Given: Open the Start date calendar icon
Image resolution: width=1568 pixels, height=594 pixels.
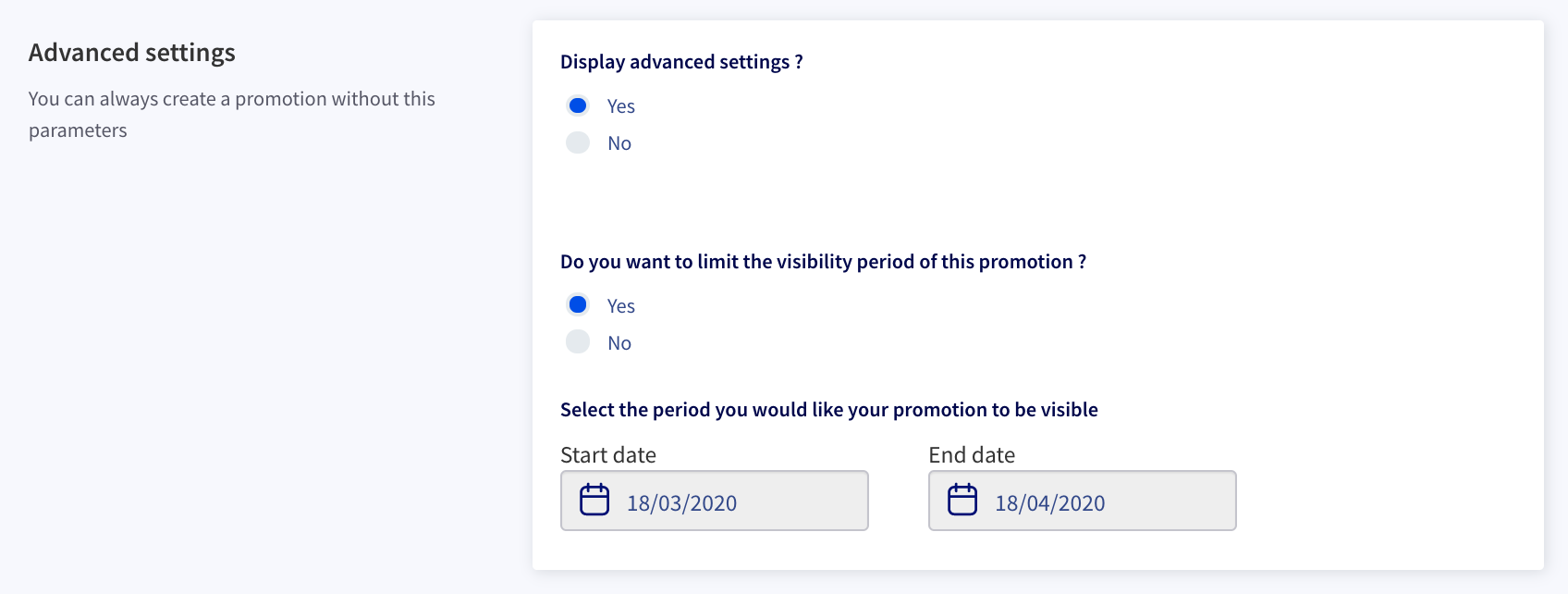Looking at the screenshot, I should pyautogui.click(x=594, y=500).
